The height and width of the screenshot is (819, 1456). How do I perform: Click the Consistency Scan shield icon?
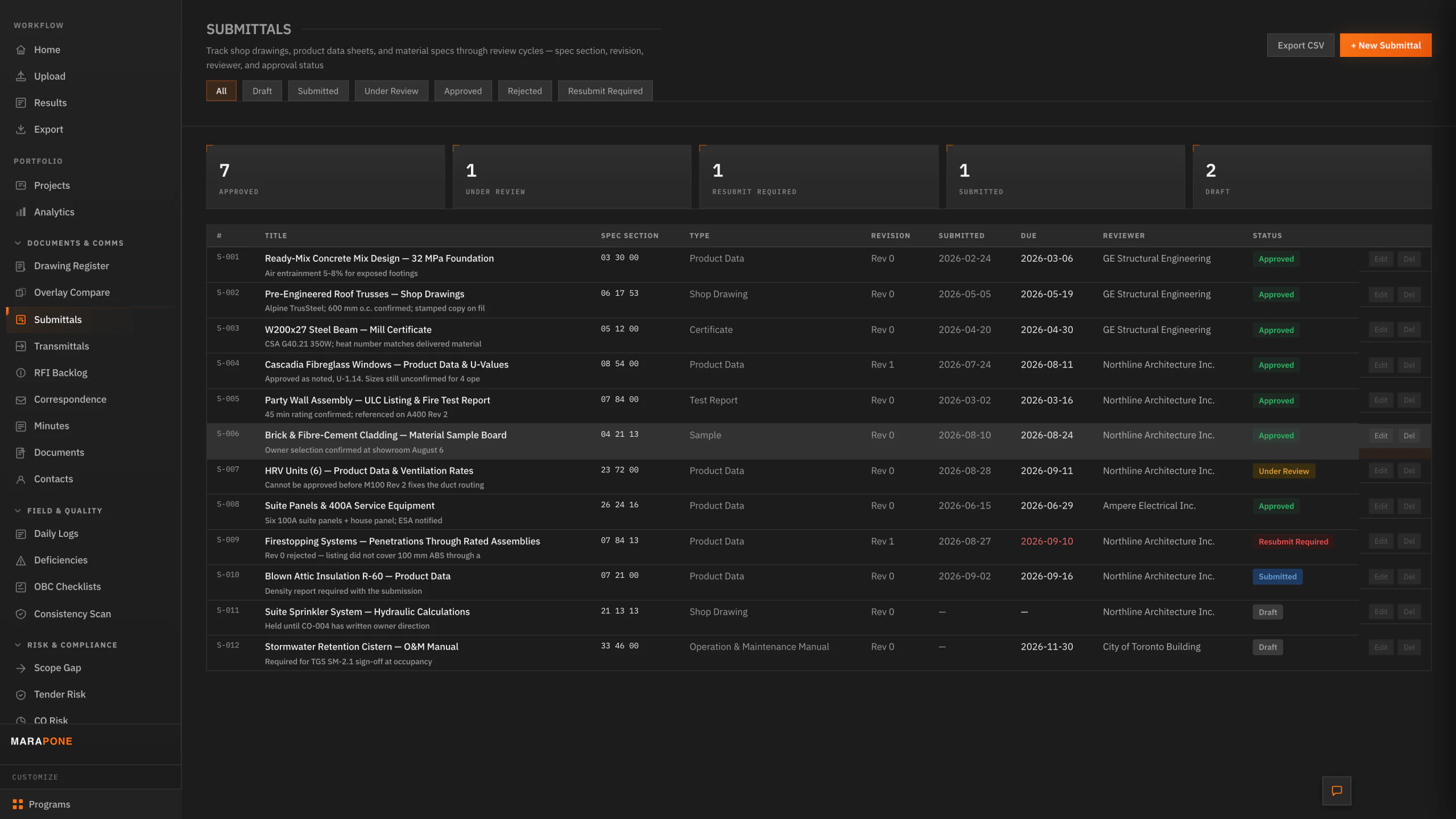[21, 614]
